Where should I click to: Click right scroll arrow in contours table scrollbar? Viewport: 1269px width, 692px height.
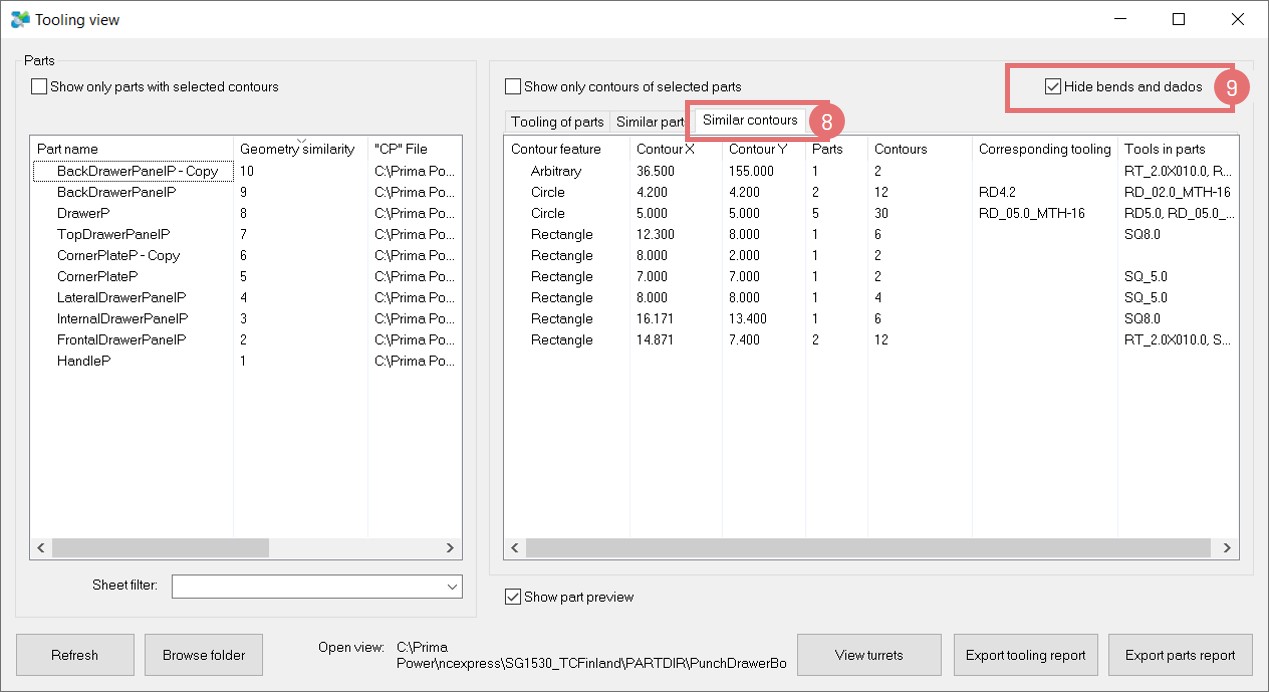pos(1226,548)
